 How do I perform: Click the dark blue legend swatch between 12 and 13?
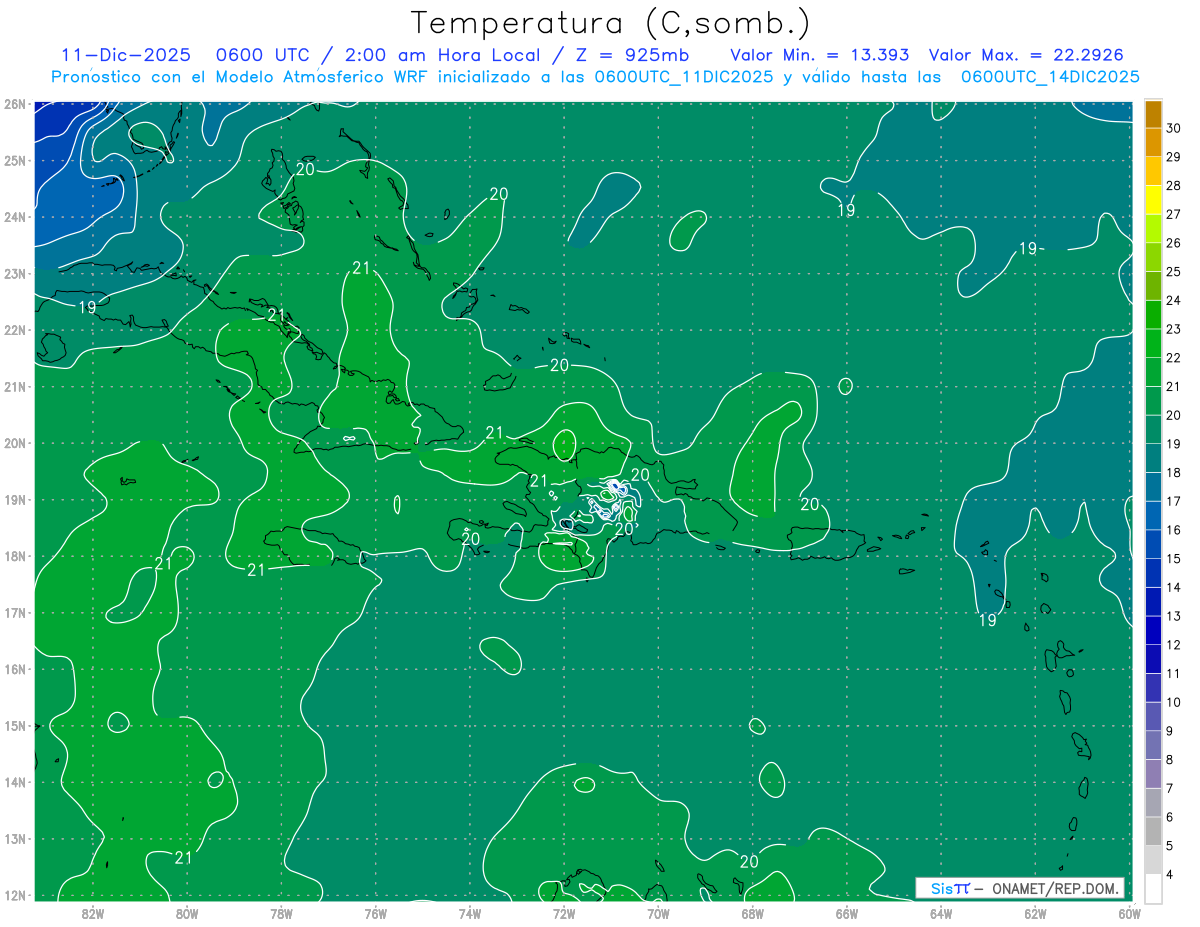pos(1153,630)
